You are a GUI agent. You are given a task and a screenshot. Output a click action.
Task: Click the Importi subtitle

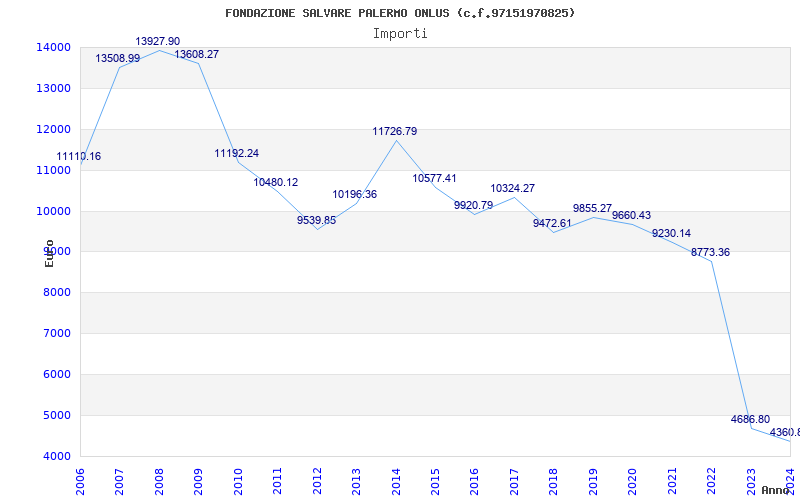[x=400, y=34]
